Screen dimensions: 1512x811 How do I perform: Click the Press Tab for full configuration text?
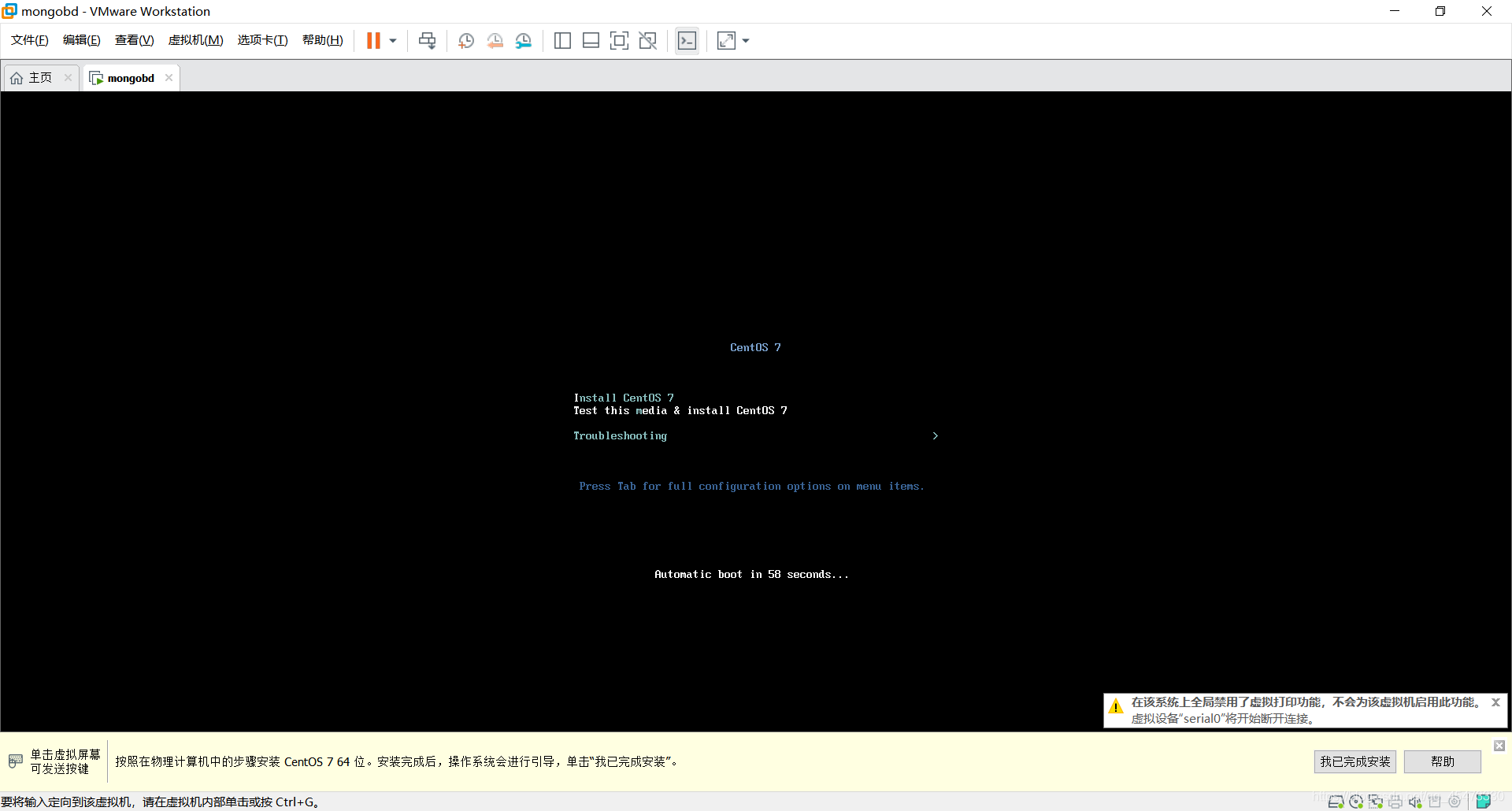click(752, 486)
